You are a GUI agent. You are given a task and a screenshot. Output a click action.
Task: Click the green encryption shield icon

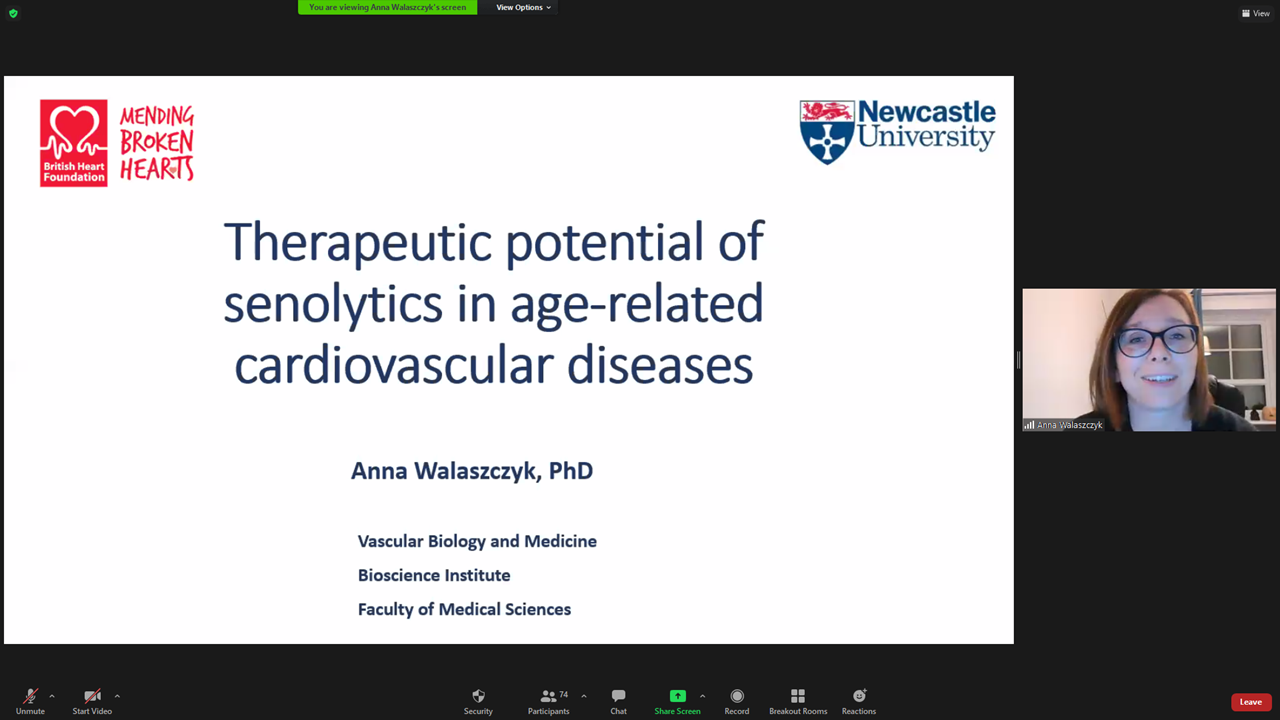13,13
